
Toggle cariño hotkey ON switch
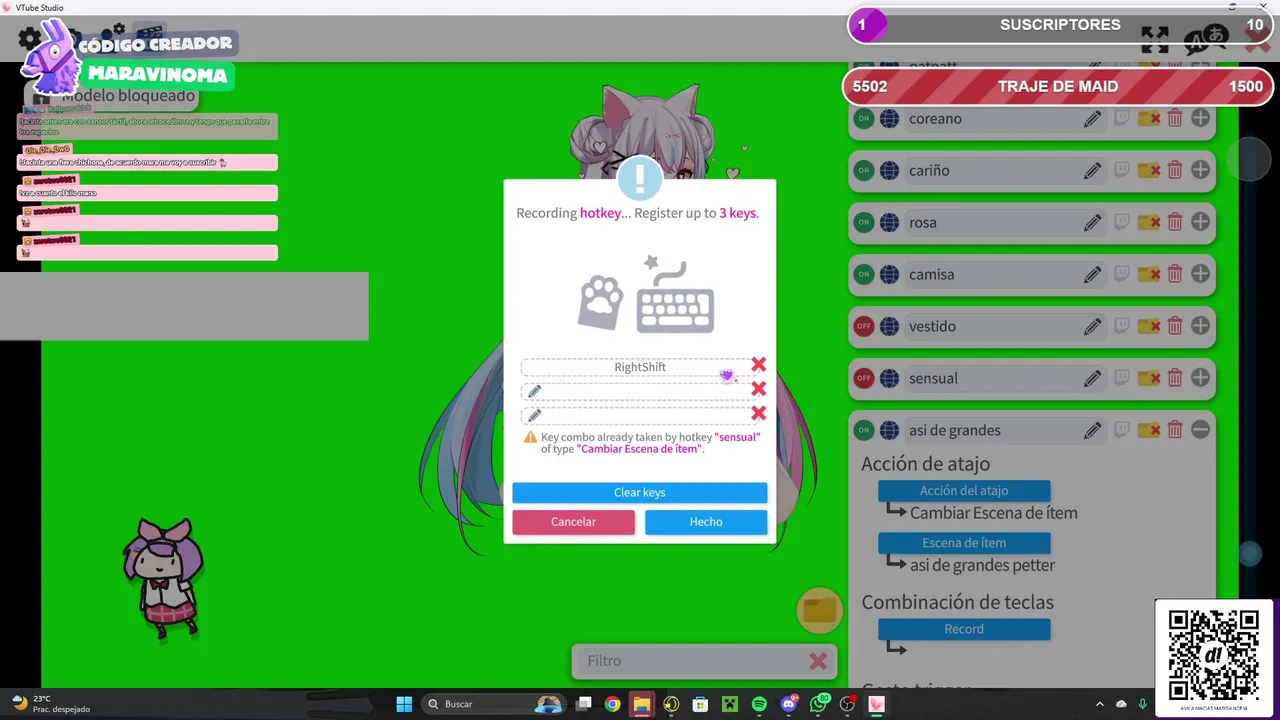click(863, 171)
